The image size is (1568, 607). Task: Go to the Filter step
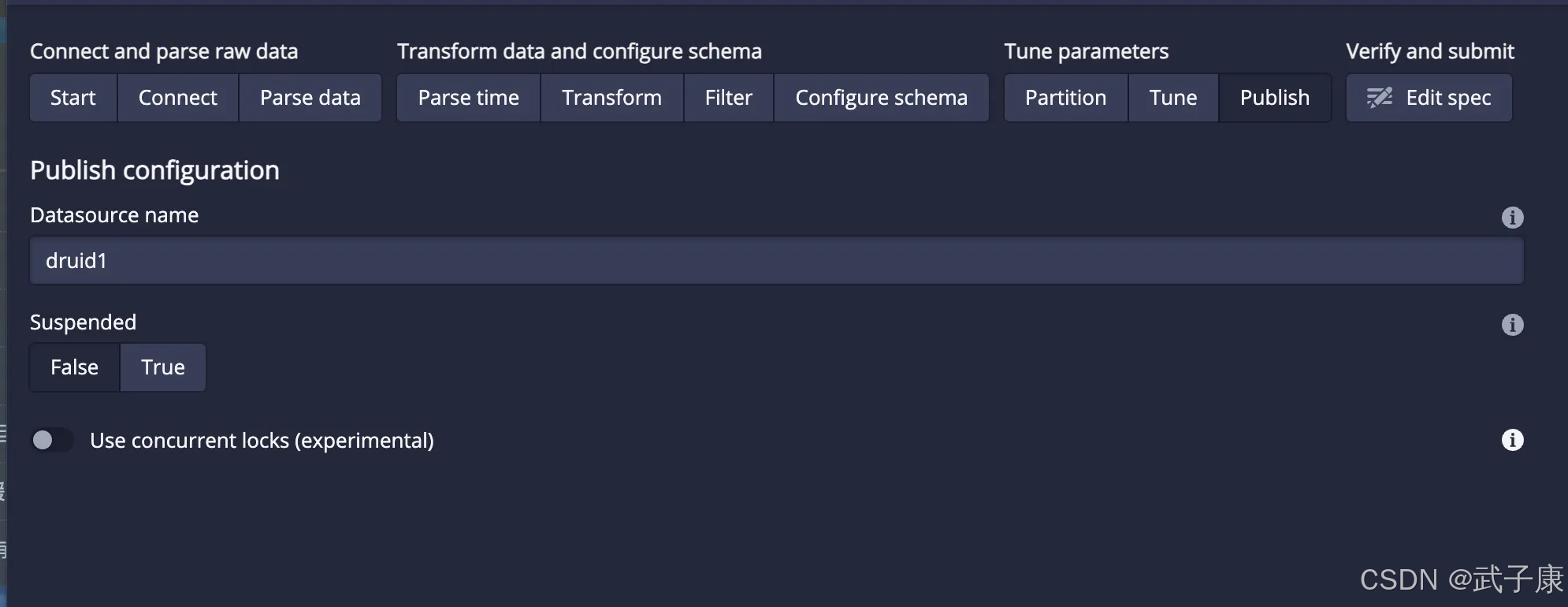(728, 98)
